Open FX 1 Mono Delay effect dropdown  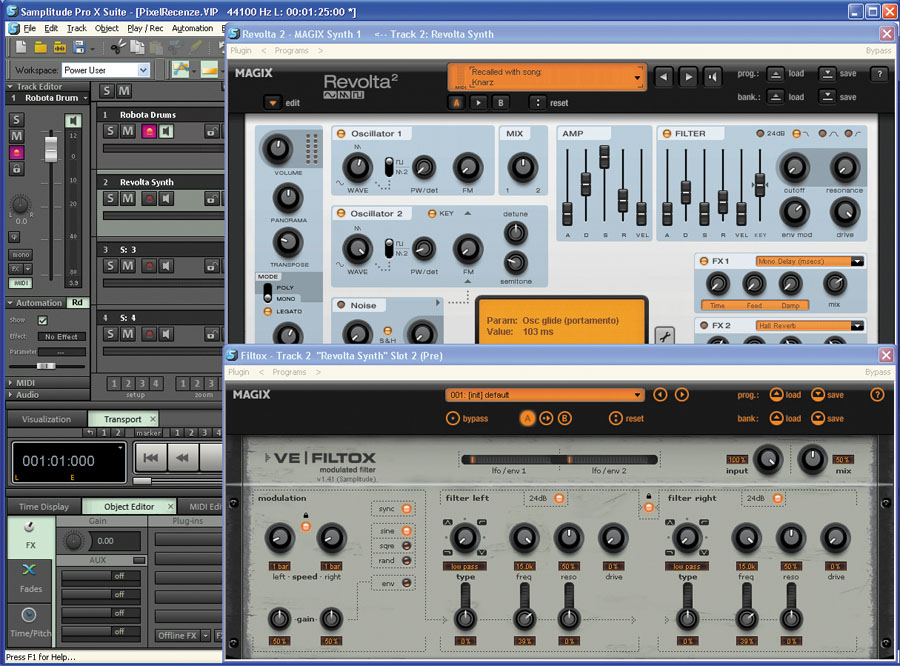click(x=809, y=261)
